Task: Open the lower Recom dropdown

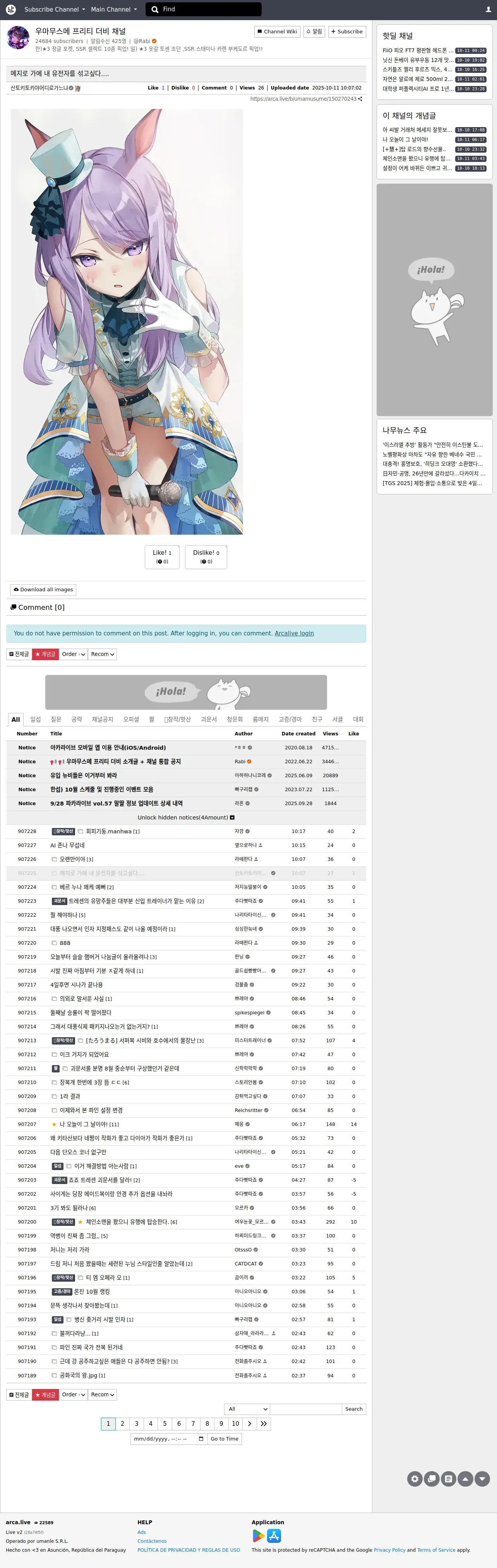Action: coord(102,1394)
